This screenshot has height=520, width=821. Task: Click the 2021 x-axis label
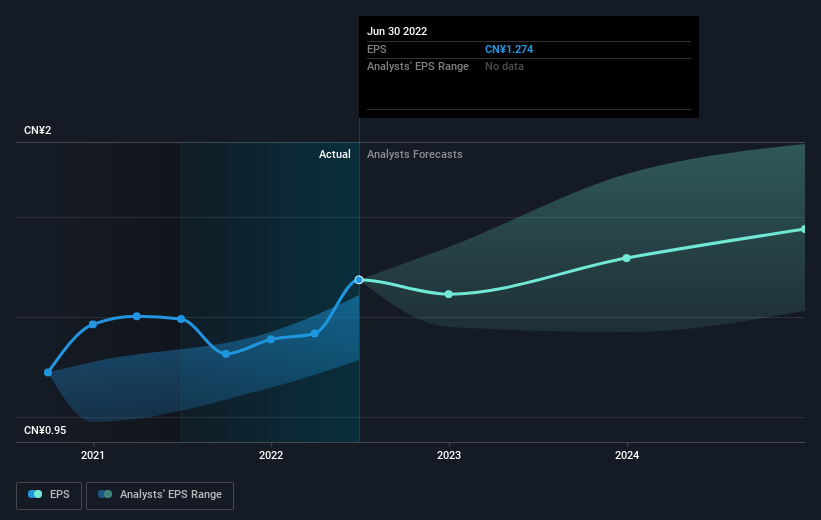93,456
